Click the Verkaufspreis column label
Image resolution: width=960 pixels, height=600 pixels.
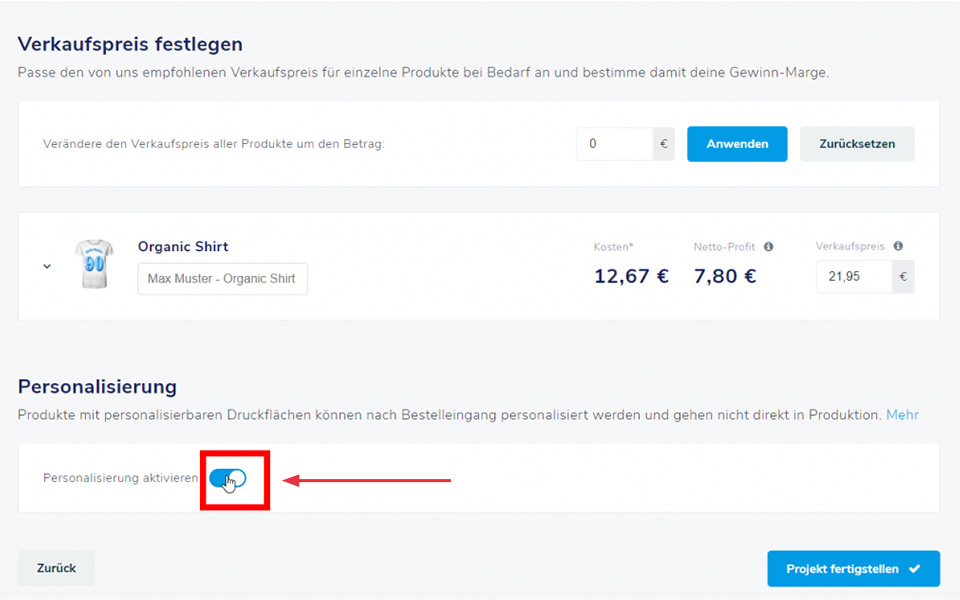coord(850,246)
